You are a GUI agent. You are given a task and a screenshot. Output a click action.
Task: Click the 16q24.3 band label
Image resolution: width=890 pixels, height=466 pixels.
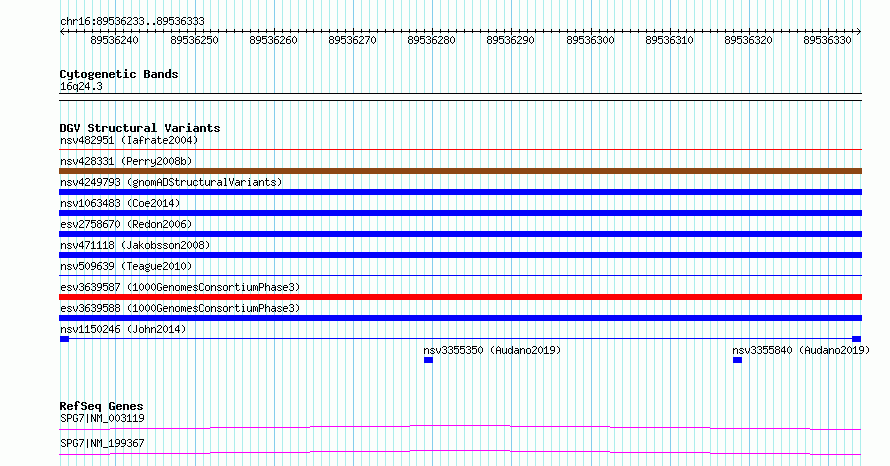point(81,86)
